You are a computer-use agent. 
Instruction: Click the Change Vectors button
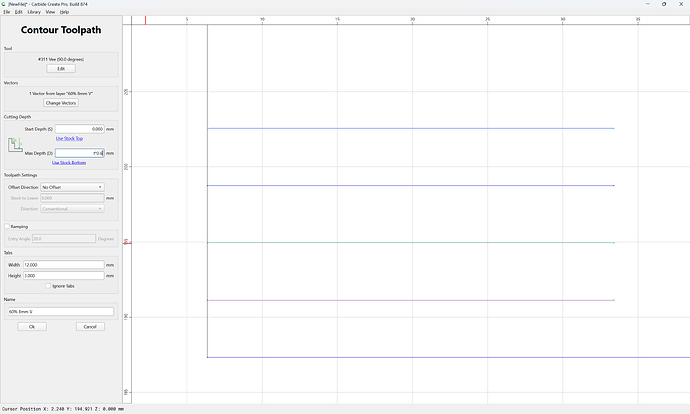(61, 103)
